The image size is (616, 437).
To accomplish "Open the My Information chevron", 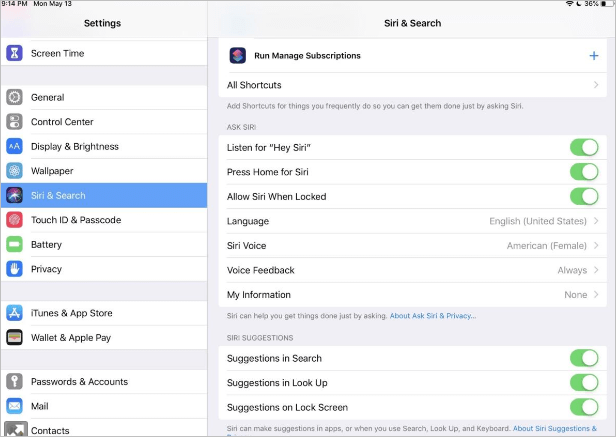I will click(596, 294).
